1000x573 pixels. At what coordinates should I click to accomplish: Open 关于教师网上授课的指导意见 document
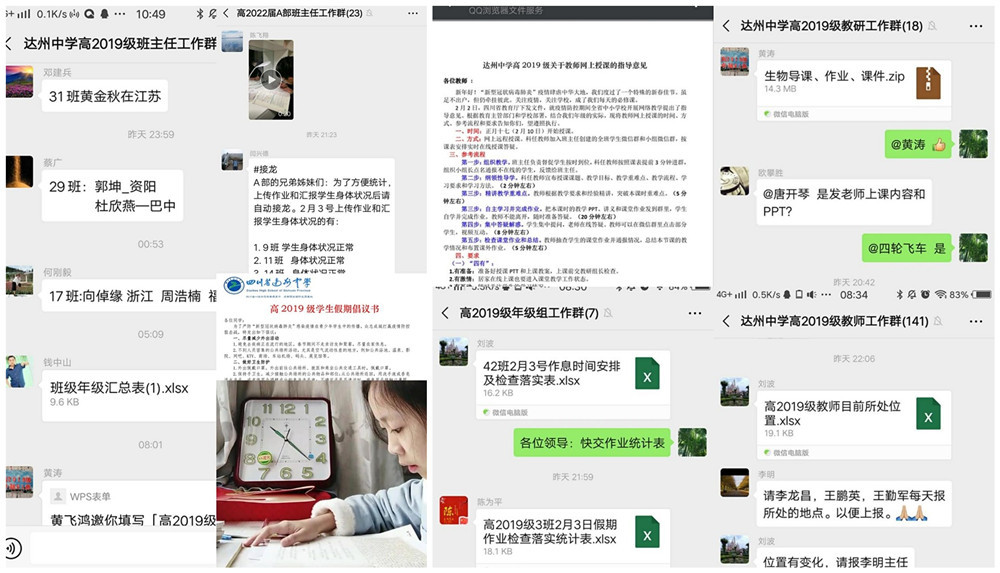pyautogui.click(x=572, y=153)
